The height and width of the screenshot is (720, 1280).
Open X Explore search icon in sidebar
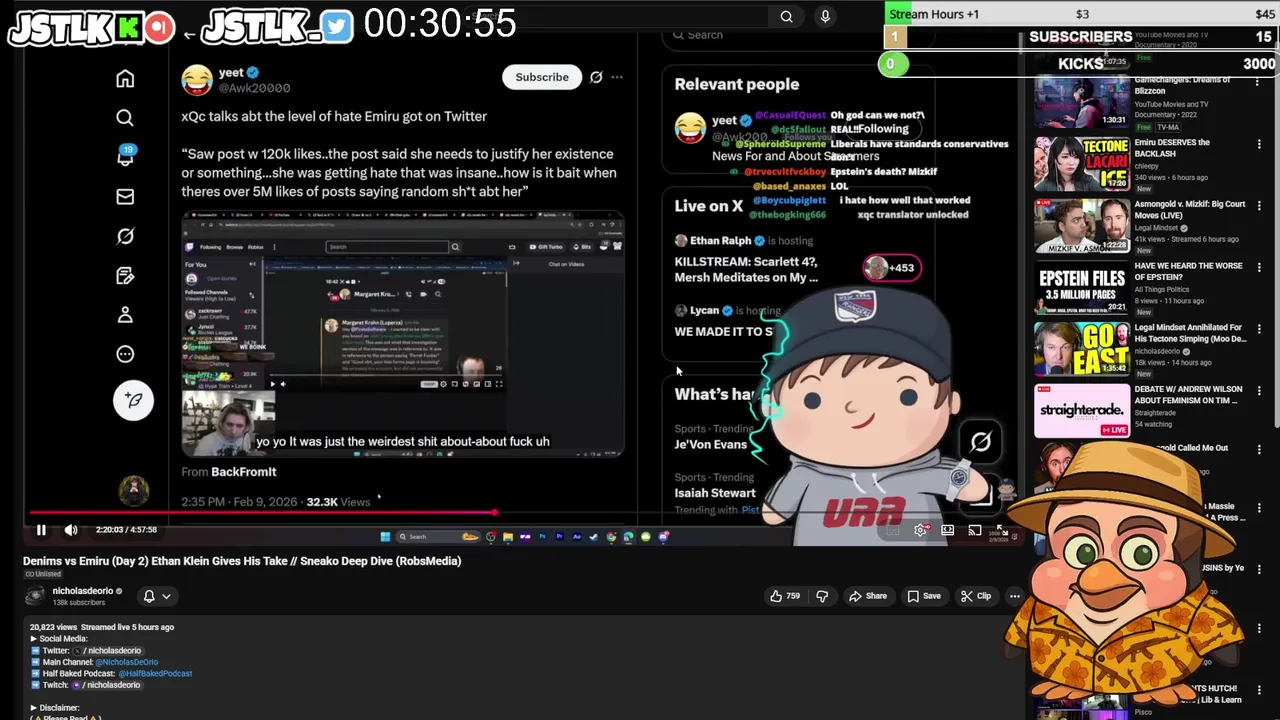[x=125, y=118]
